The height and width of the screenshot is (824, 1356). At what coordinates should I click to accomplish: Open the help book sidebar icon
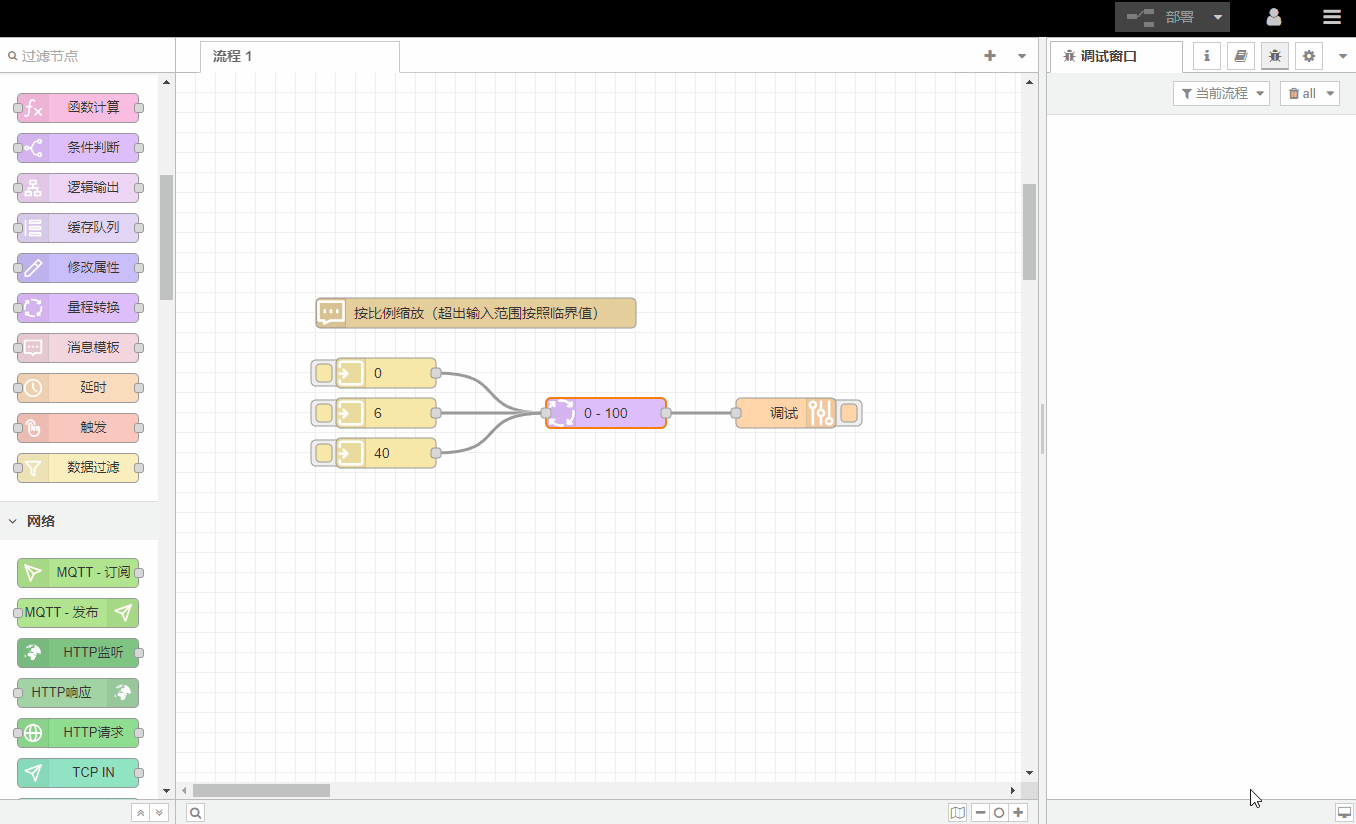[1240, 56]
